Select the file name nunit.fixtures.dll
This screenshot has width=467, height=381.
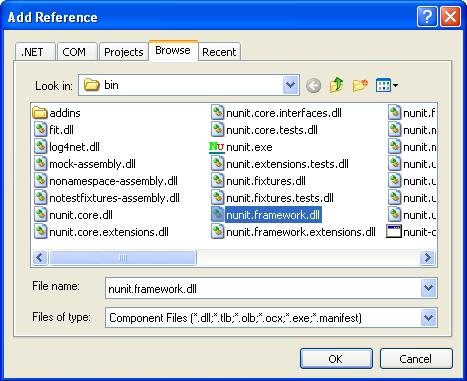(x=266, y=181)
